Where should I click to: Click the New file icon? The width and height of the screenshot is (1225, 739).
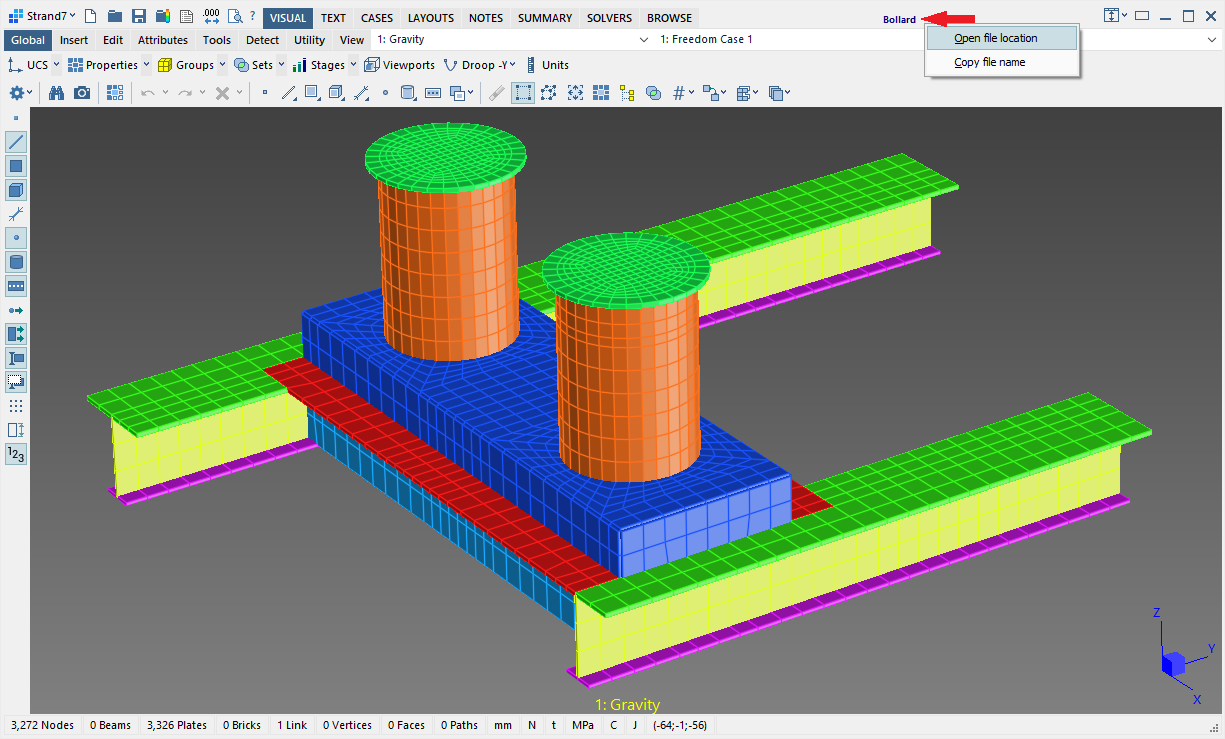coord(90,16)
